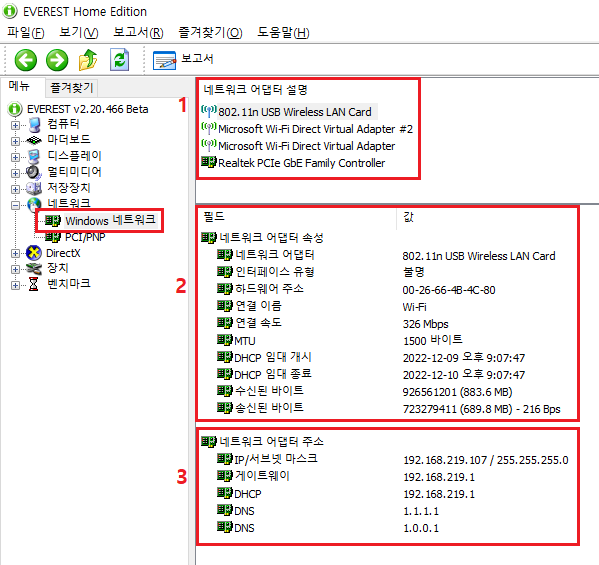
Task: Expand the 디스플레이 node
Action: [15, 157]
